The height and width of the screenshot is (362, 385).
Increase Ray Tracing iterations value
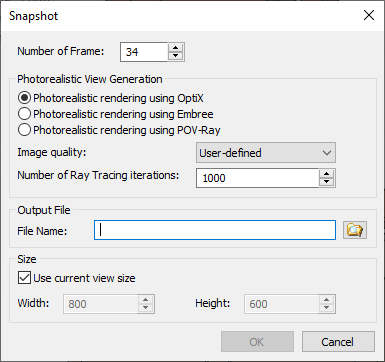tap(327, 174)
